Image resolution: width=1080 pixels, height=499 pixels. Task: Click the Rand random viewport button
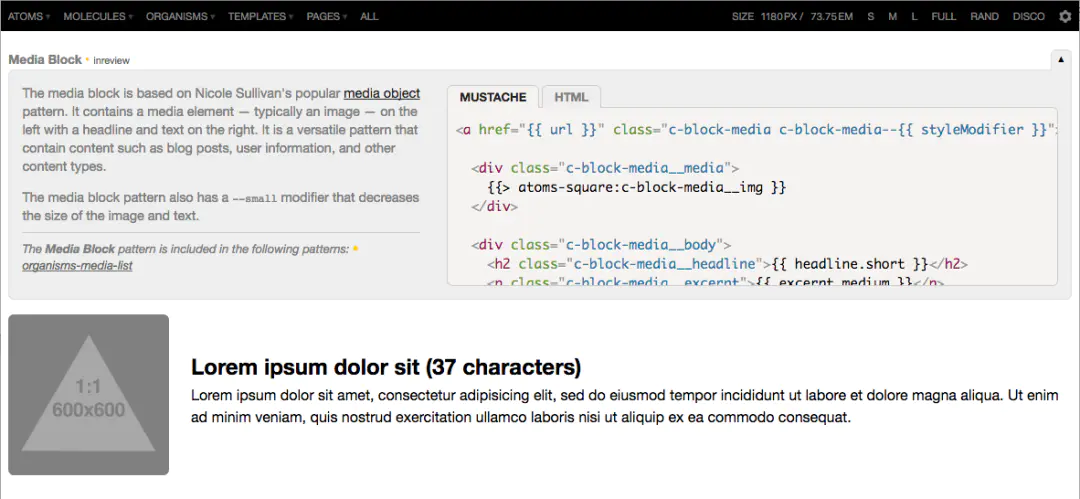984,16
